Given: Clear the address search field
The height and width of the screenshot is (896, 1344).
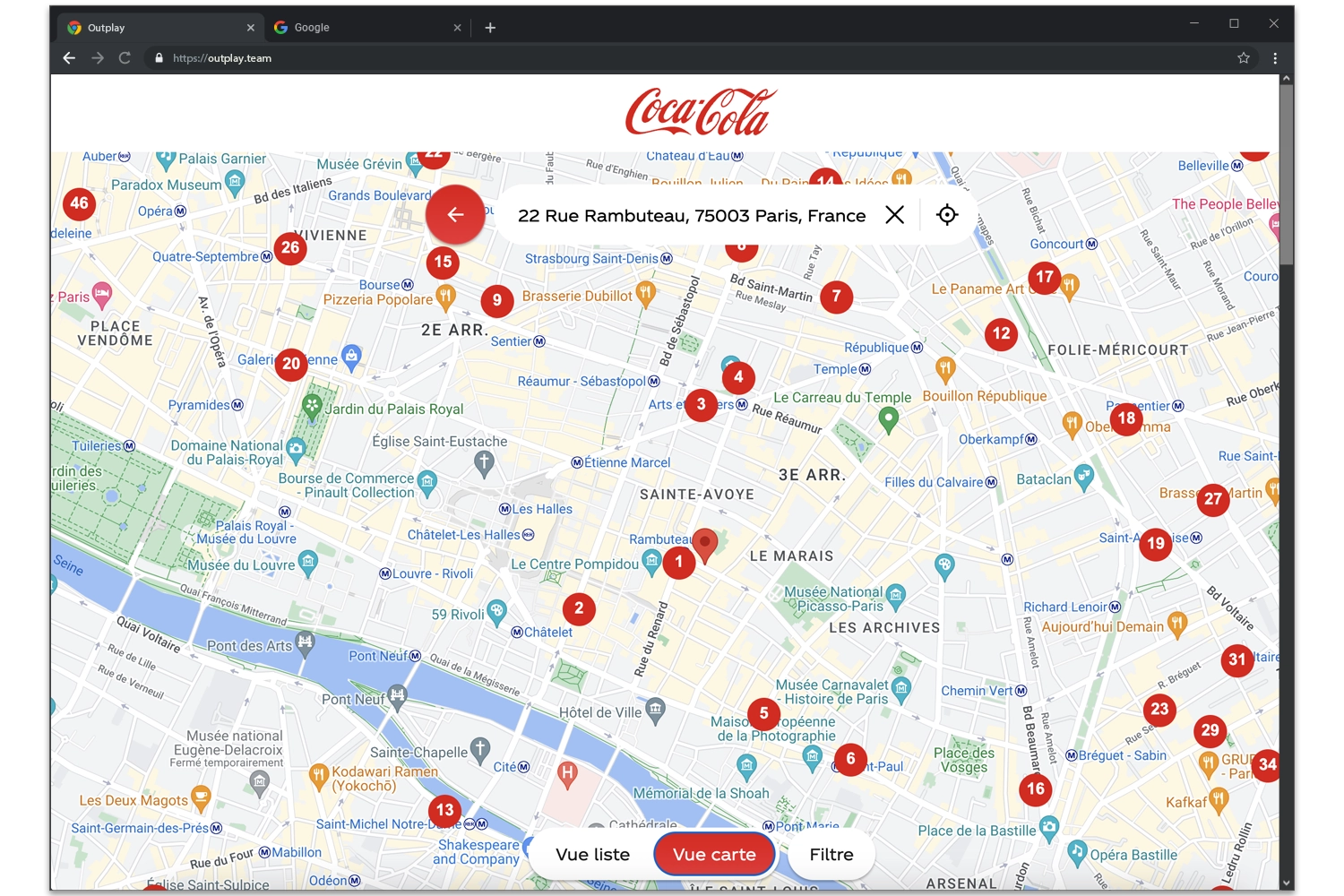Looking at the screenshot, I should [894, 215].
